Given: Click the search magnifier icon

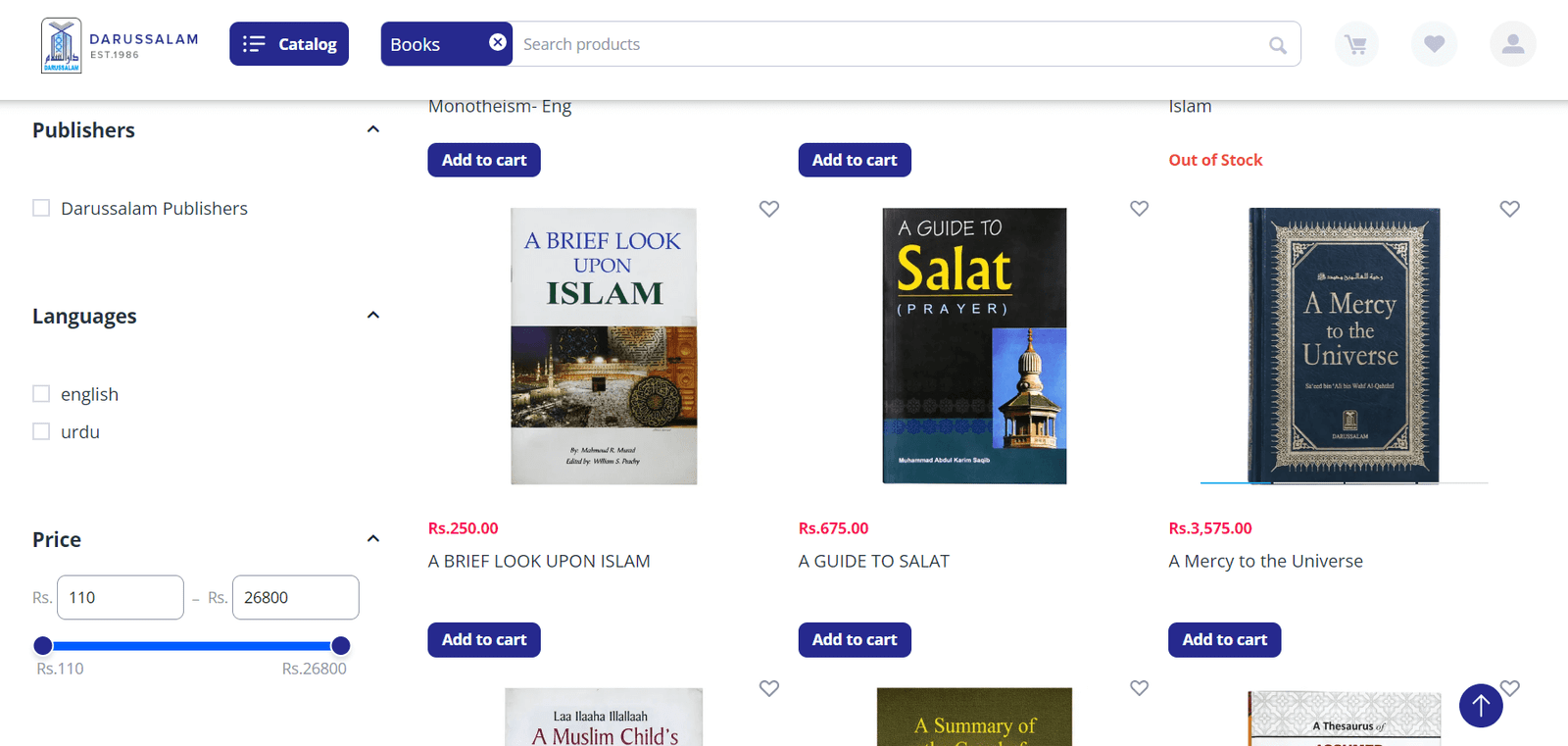Looking at the screenshot, I should tap(1277, 45).
